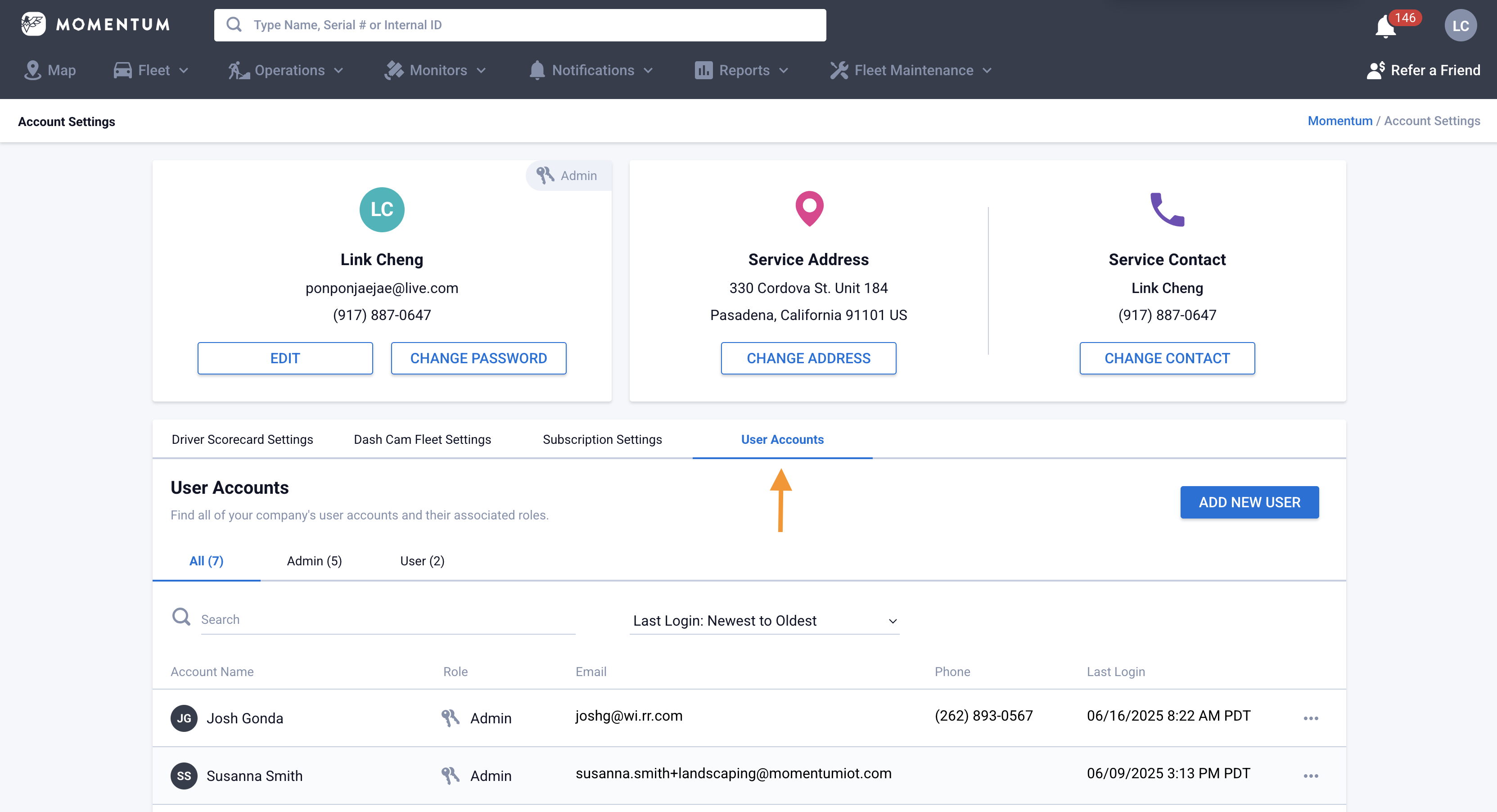Screen dimensions: 1497x812
Task: Open the Last Login sort dropdown
Action: point(764,621)
